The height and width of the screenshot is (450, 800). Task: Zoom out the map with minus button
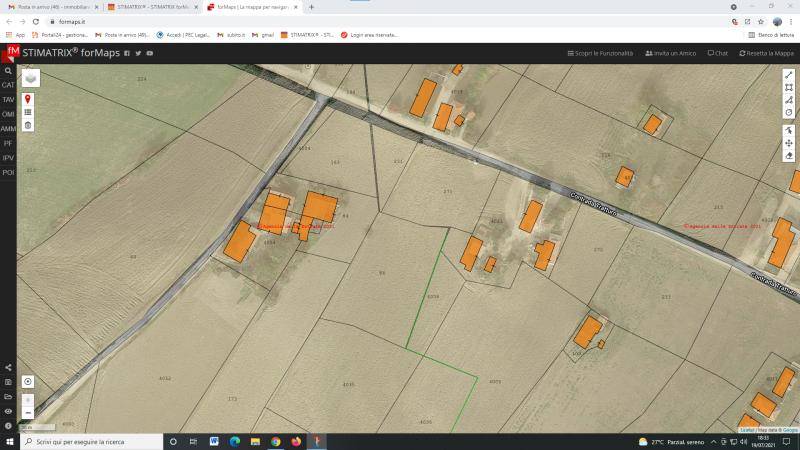pyautogui.click(x=28, y=412)
